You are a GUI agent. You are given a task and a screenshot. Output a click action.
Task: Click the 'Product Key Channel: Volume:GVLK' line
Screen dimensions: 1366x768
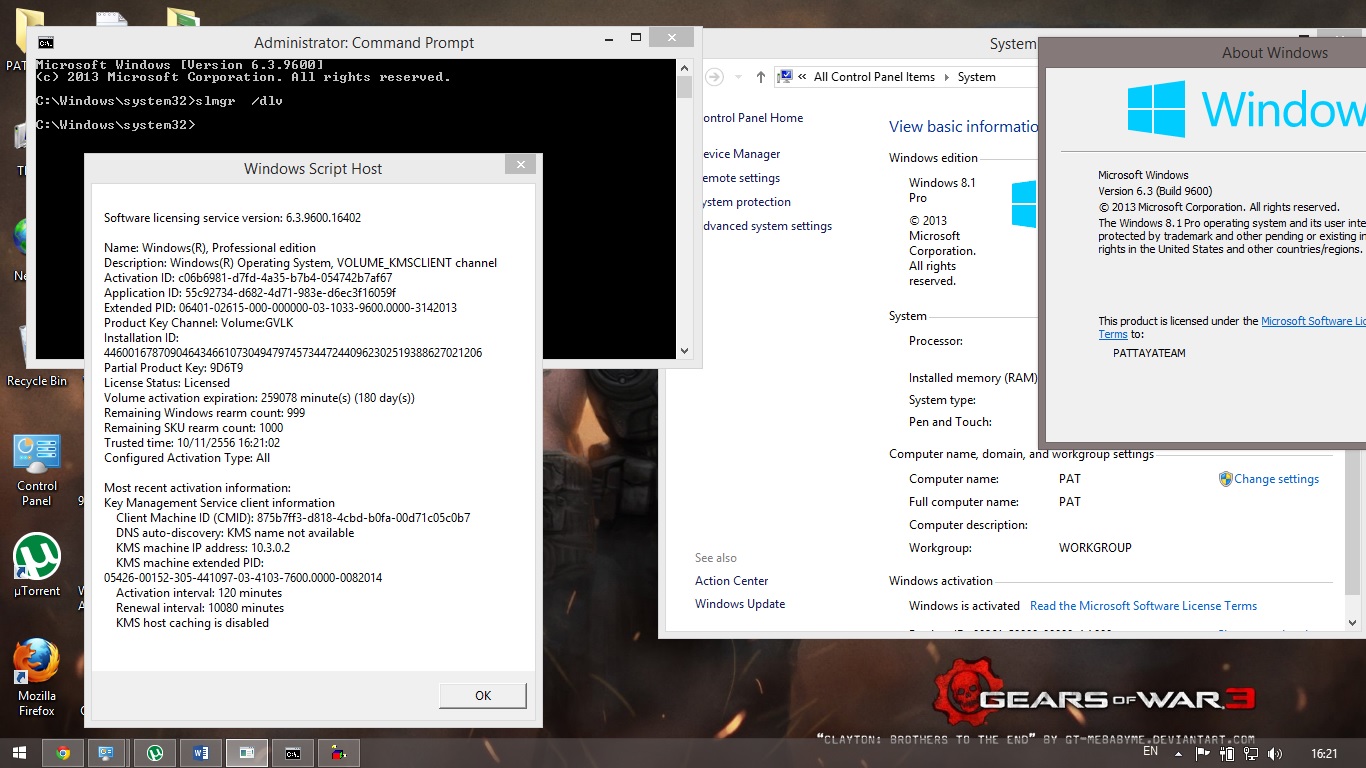click(201, 323)
